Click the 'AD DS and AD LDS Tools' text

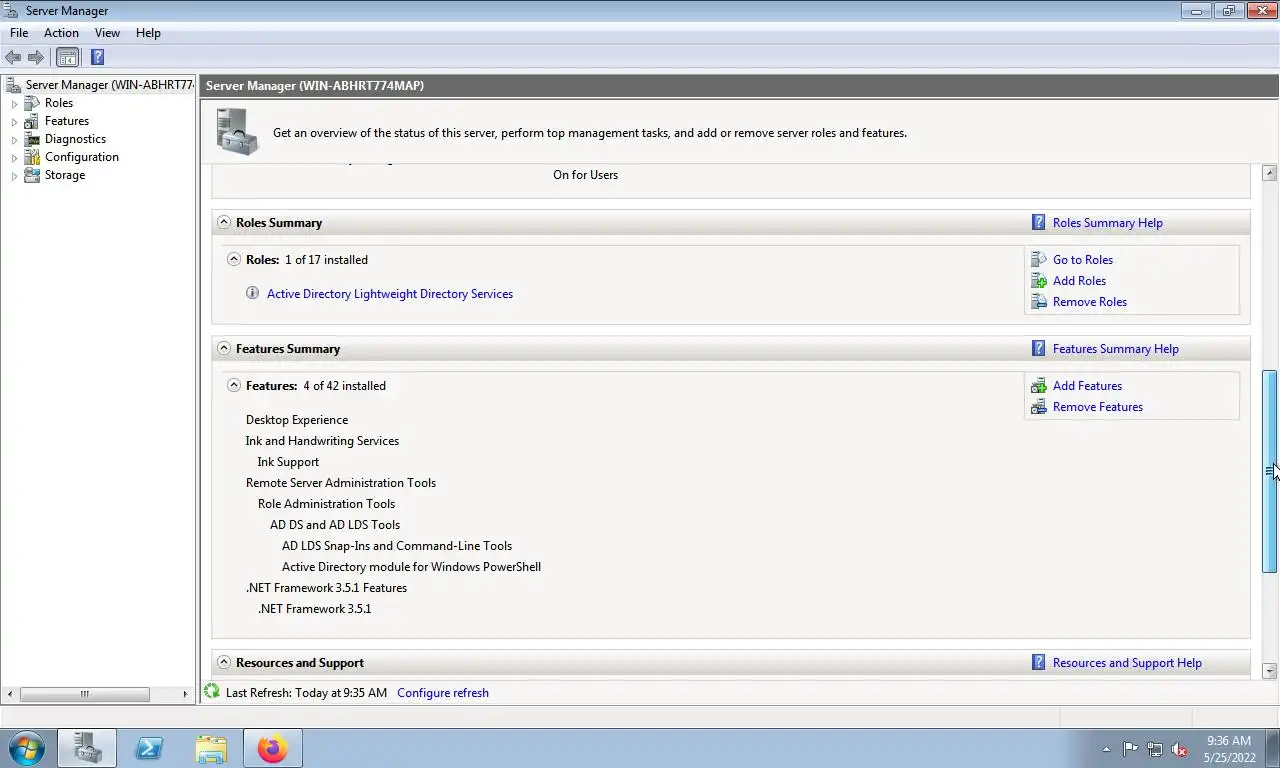[335, 525]
